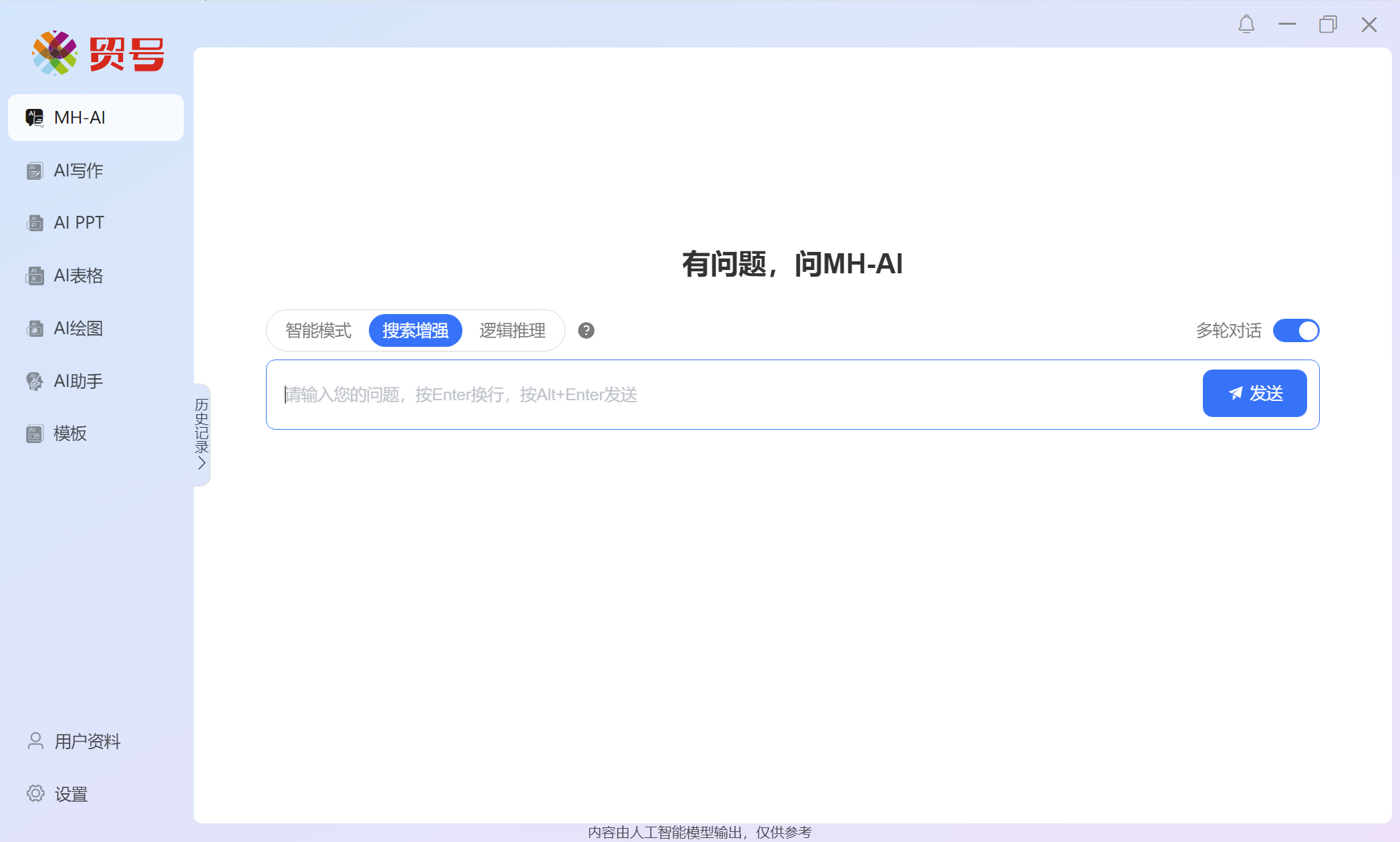
Task: Toggle the 多轮对话 switch
Action: (x=1296, y=330)
